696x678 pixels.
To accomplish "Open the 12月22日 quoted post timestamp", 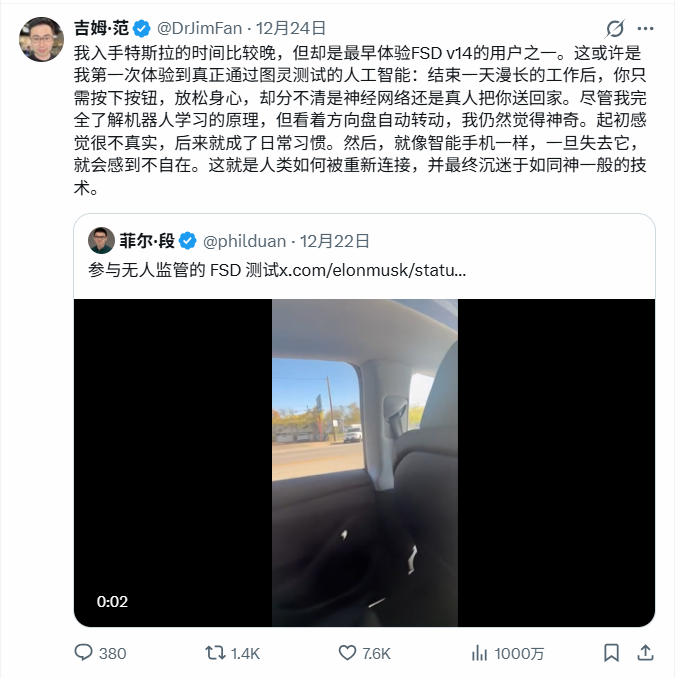I will coord(335,241).
